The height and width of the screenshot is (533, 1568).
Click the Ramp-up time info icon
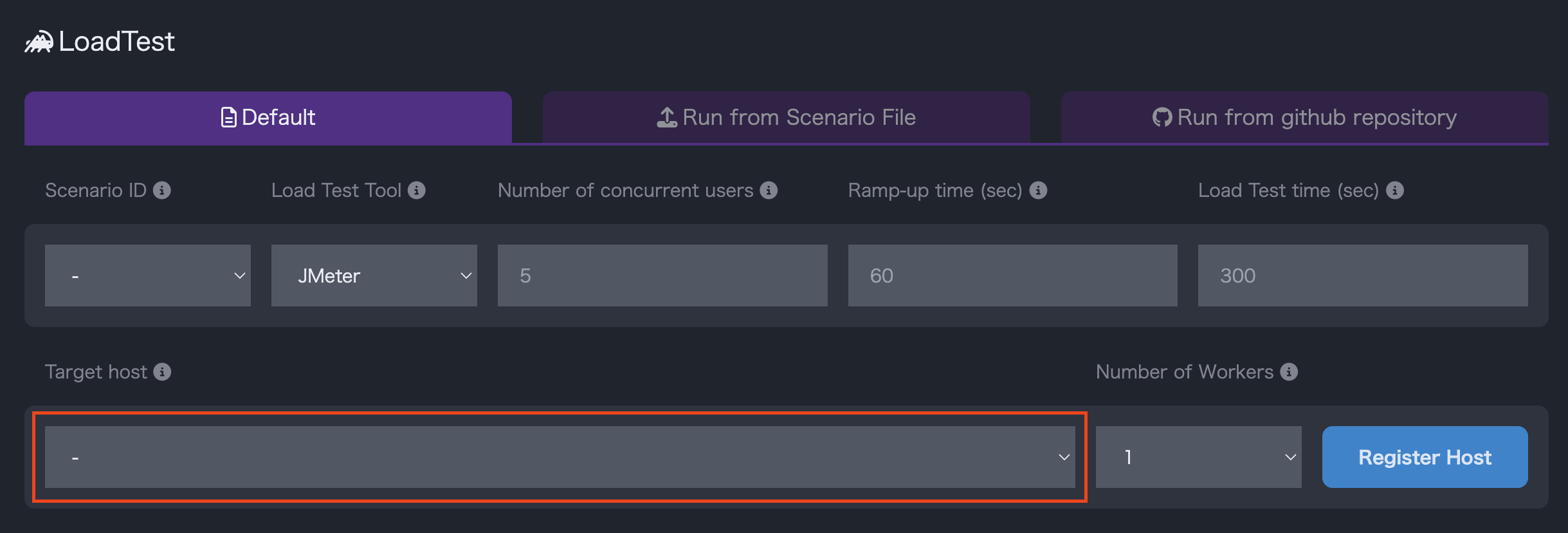[x=1038, y=191]
